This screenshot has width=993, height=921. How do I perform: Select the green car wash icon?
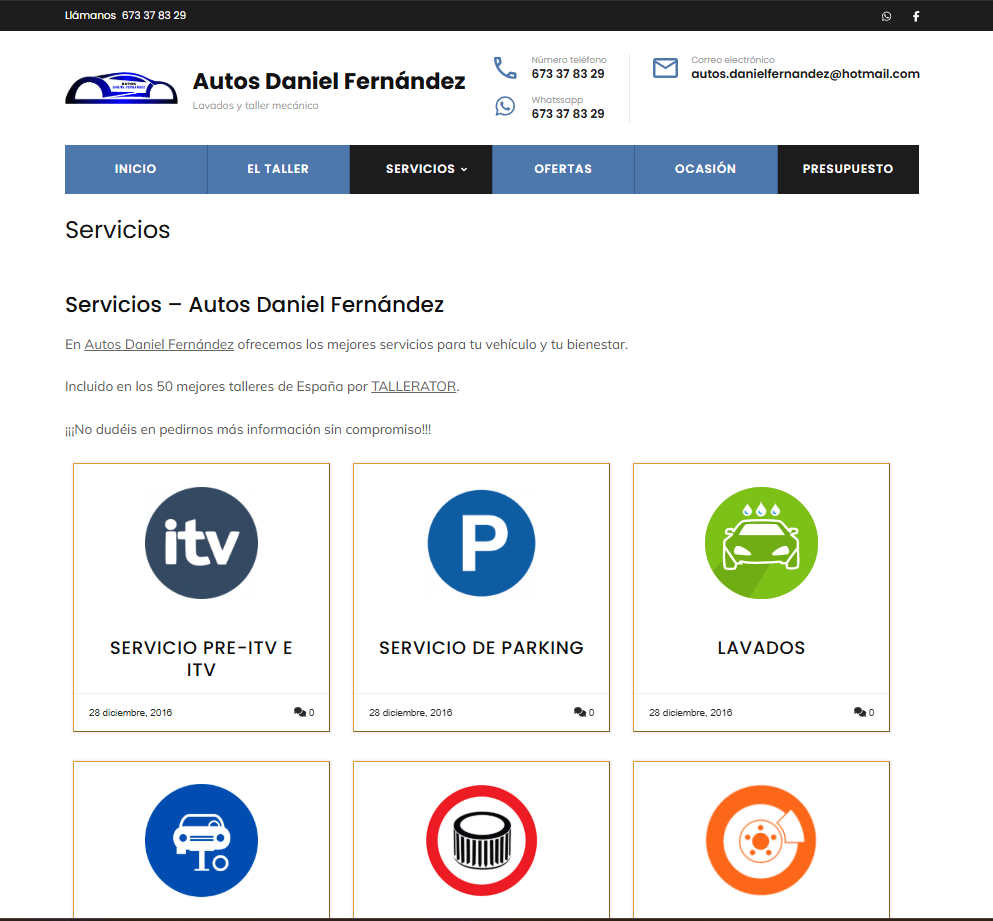(761, 543)
